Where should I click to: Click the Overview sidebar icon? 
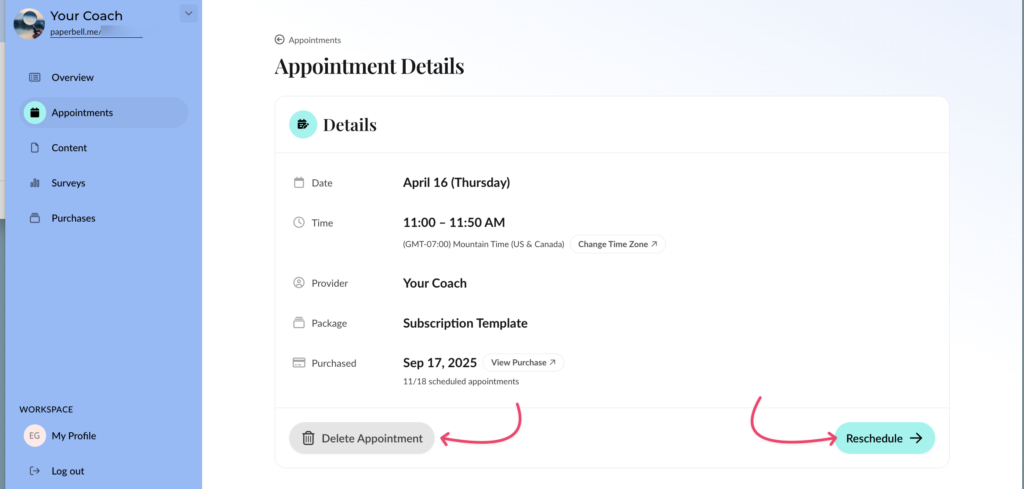point(35,77)
